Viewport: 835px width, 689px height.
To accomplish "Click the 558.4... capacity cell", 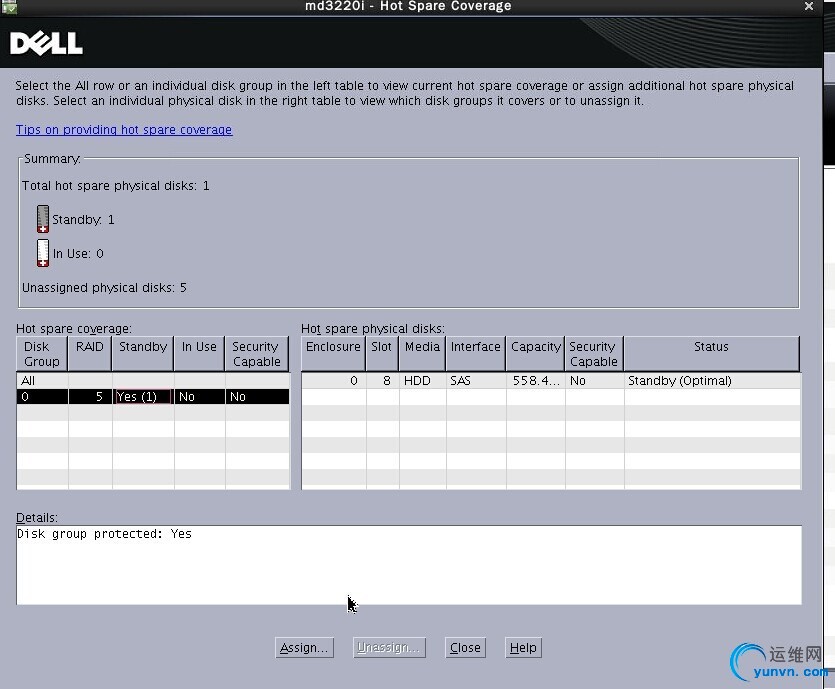I will coord(536,381).
